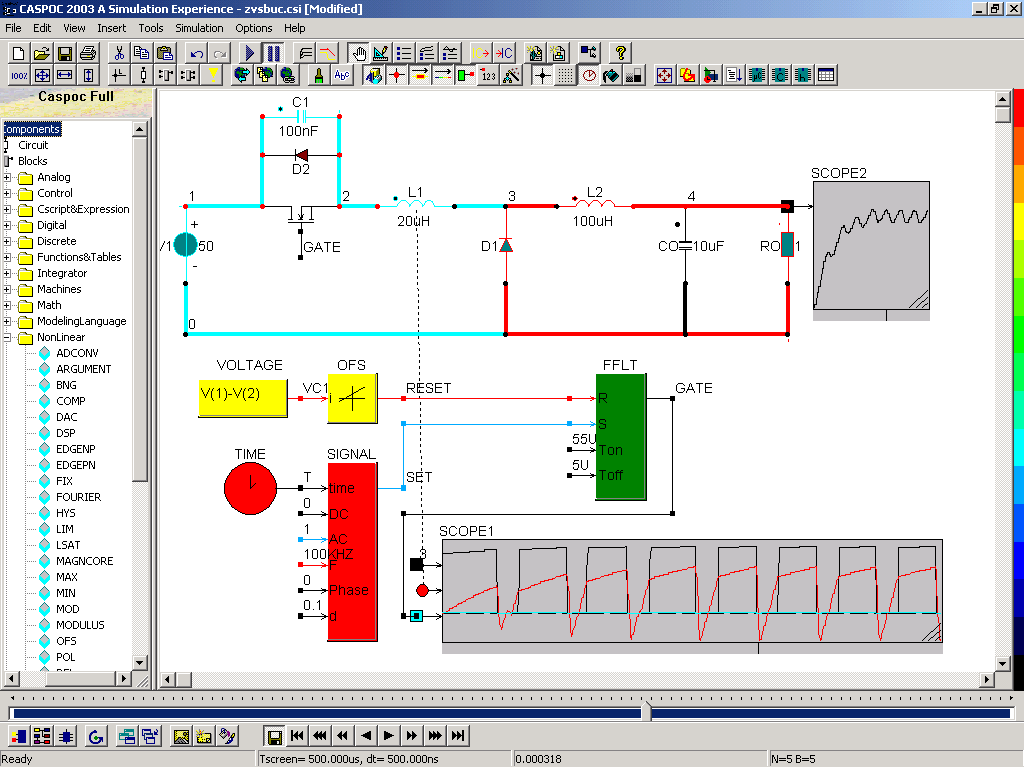
Task: Expand the Control folder
Action: (x=7, y=193)
